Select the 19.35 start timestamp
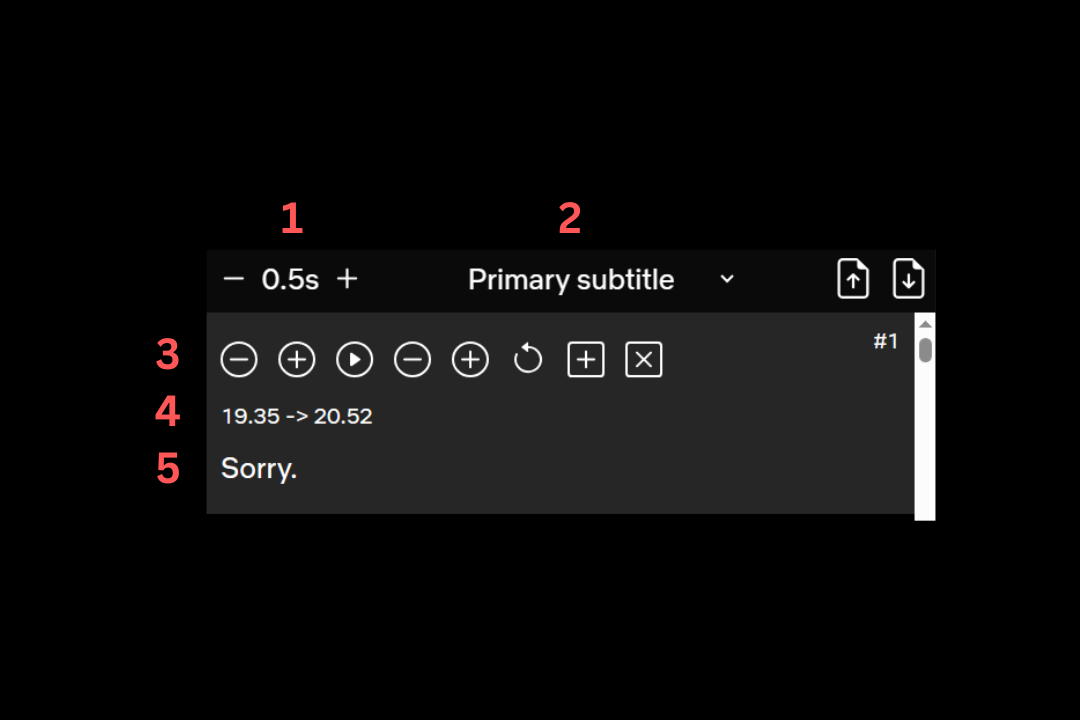 [x=251, y=416]
